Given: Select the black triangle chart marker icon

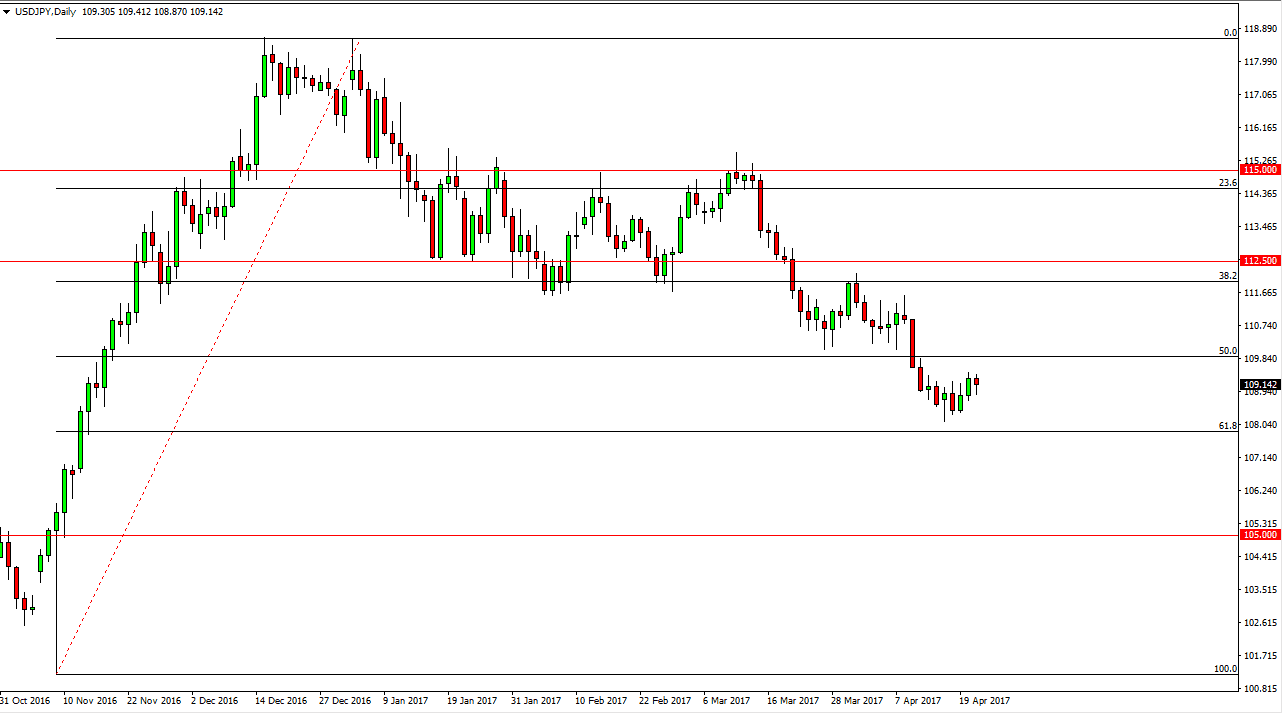Looking at the screenshot, I should pos(8,11).
